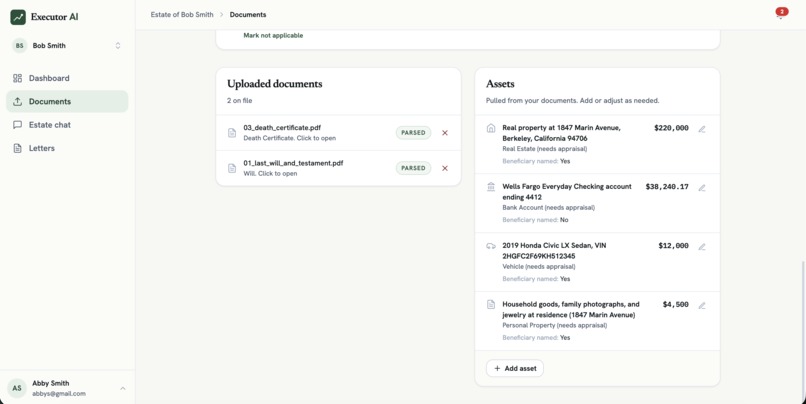Click the $38,240.17 value
Image resolution: width=806 pixels, height=404 pixels.
click(x=667, y=187)
